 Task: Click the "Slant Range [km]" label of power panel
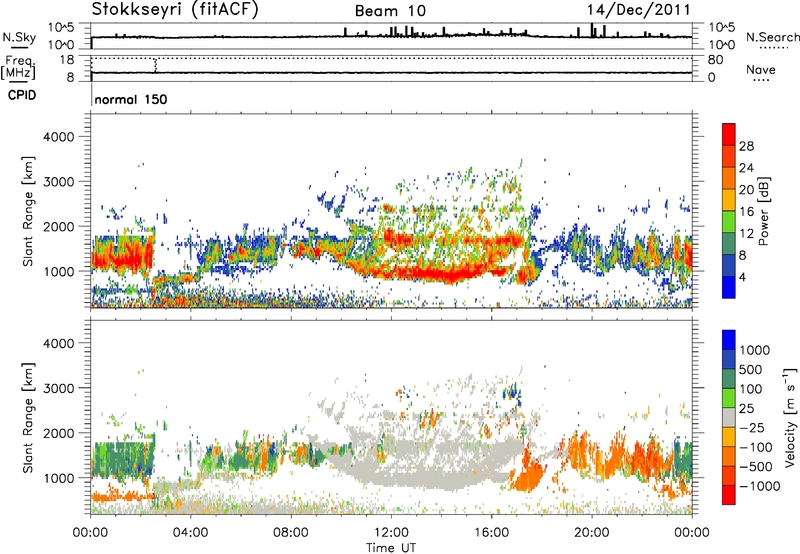[28, 211]
